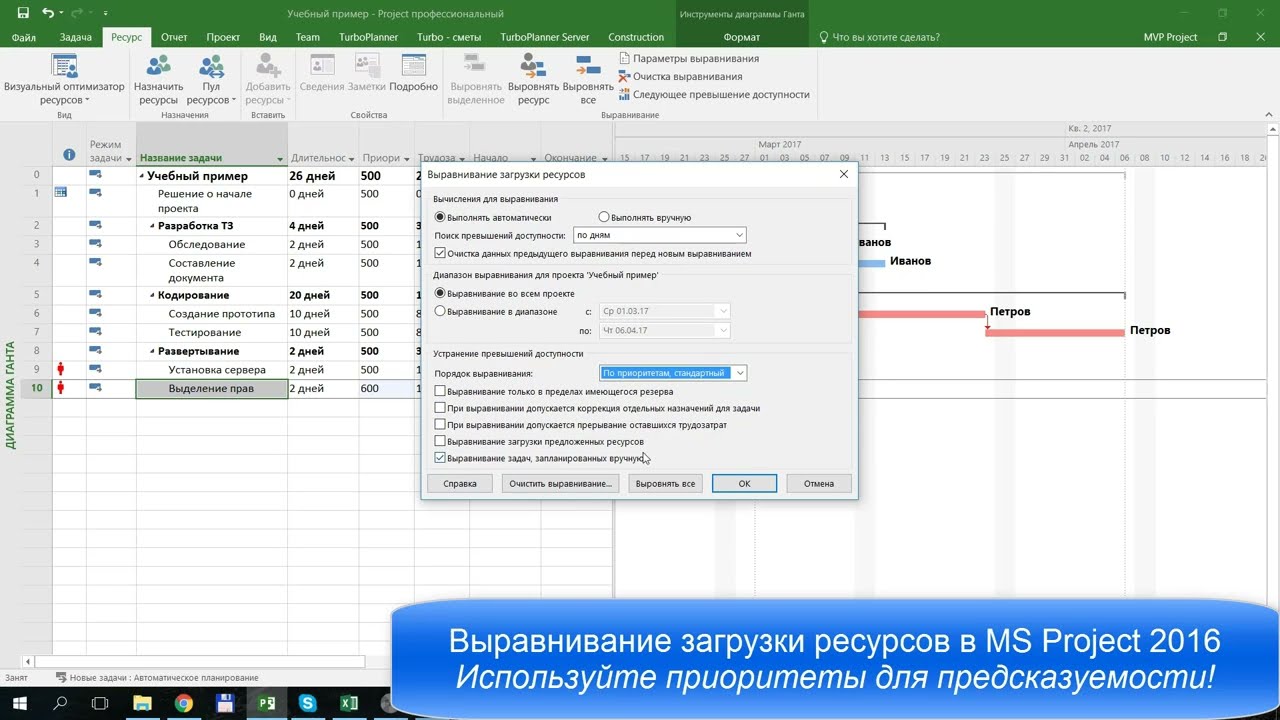
Task: Click the Назначить ресурсы icon
Action: click(x=158, y=67)
